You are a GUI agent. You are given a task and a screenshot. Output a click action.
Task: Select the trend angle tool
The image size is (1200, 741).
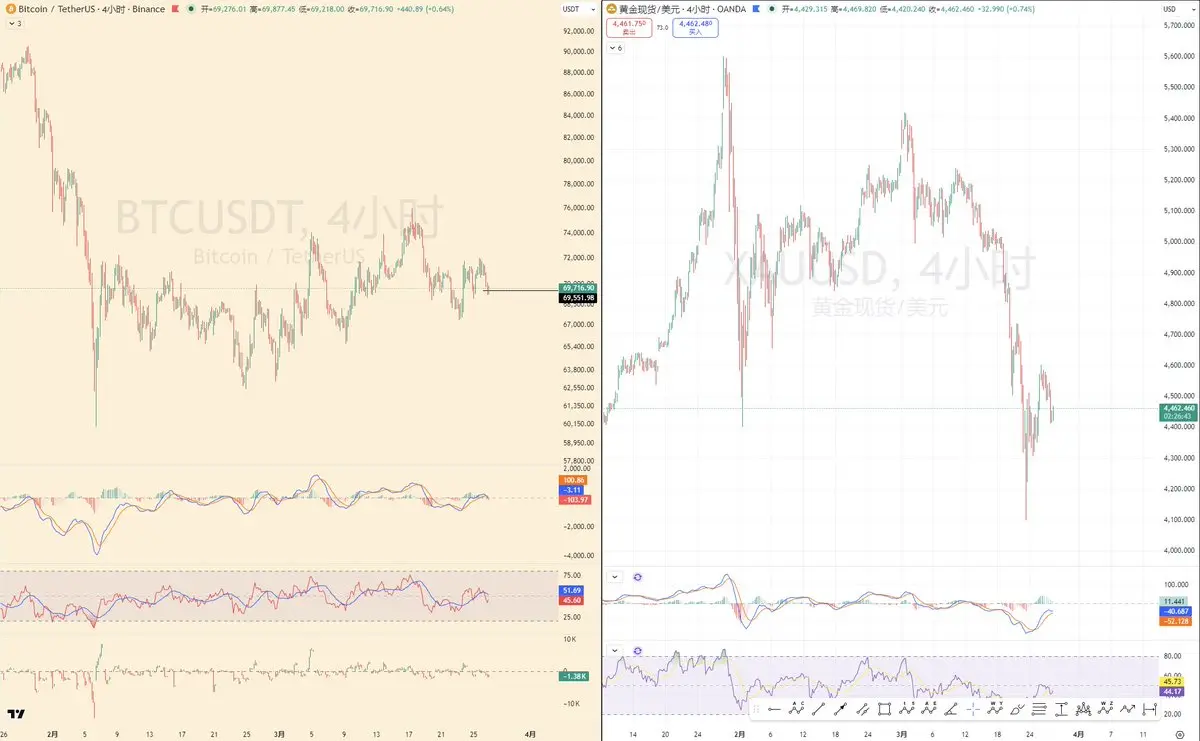pyautogui.click(x=950, y=709)
